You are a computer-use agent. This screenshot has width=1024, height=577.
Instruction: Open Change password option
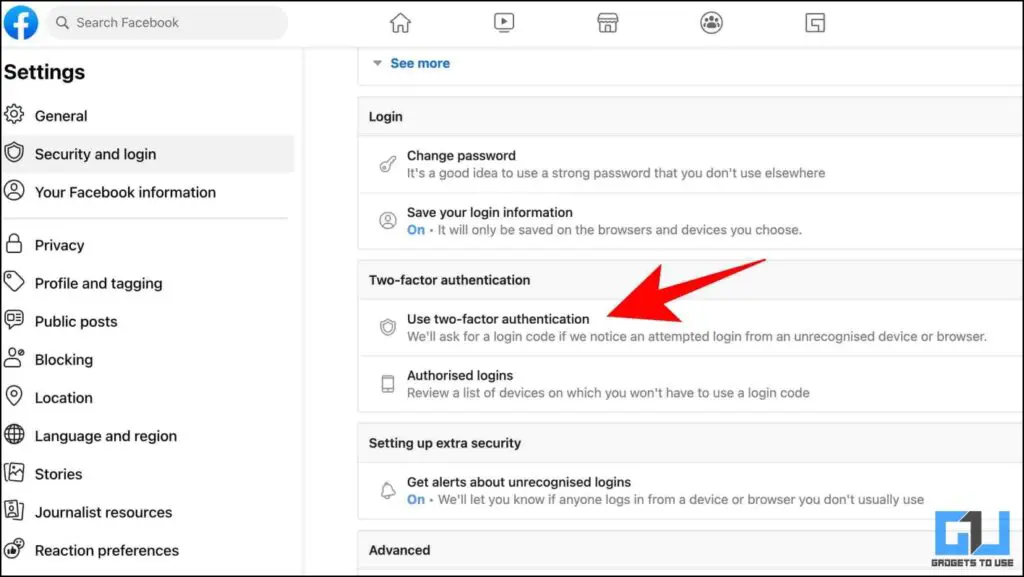click(x=690, y=164)
